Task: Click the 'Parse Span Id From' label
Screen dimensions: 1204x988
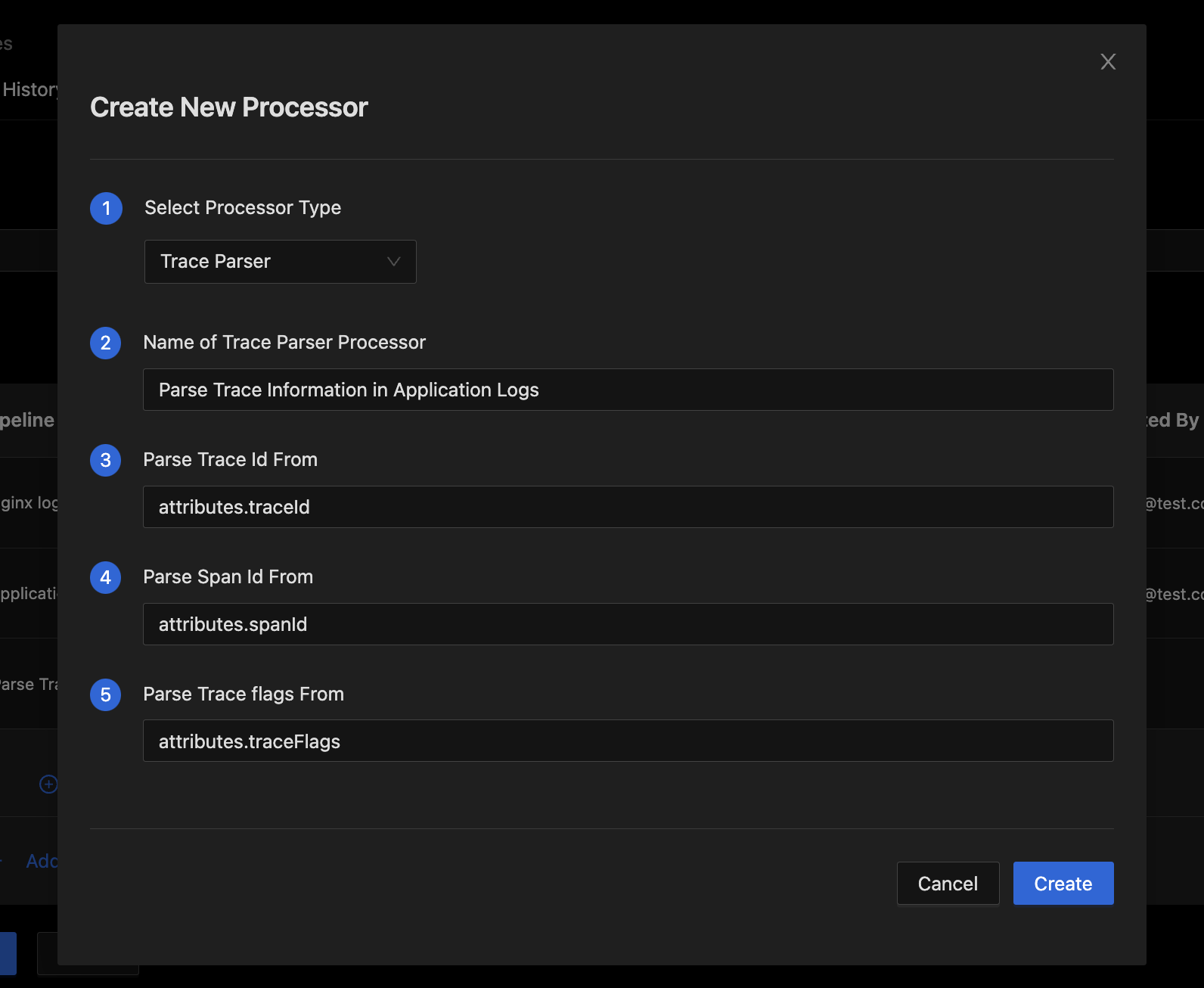Action: 228,576
